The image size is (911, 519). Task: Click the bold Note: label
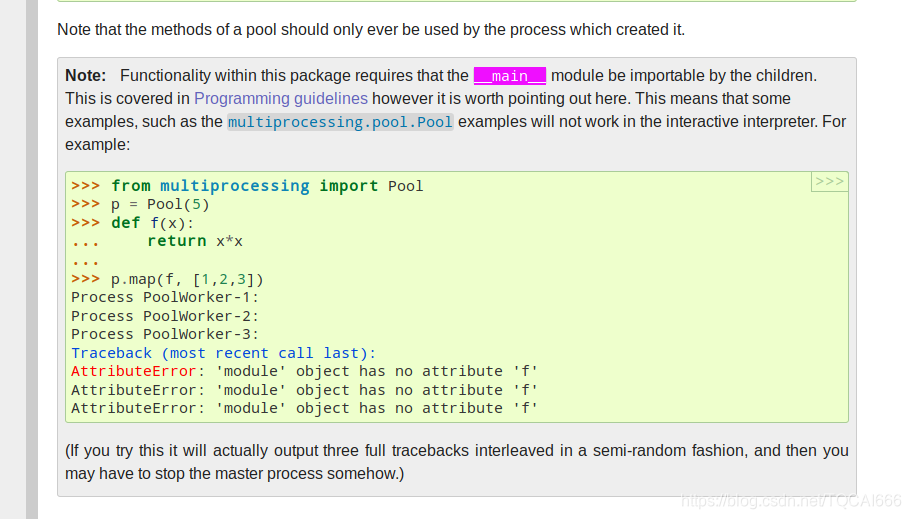(x=85, y=76)
